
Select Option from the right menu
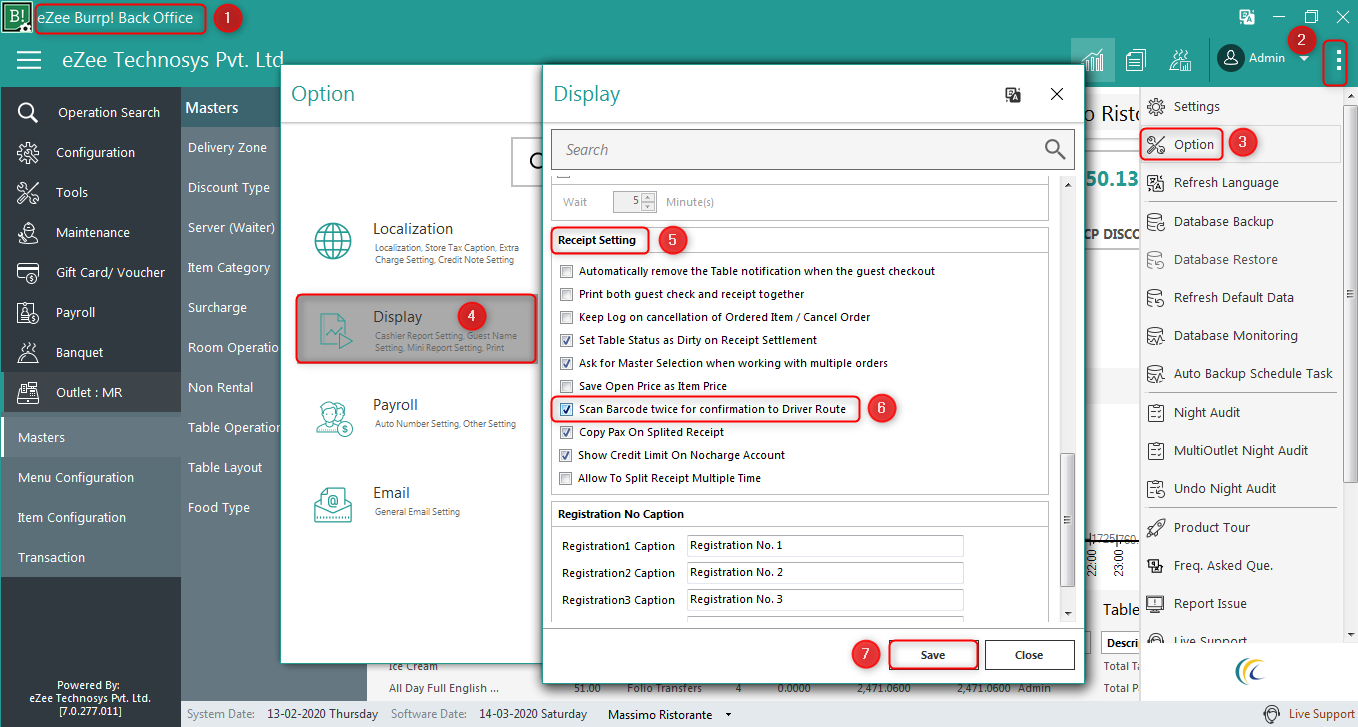(1194, 144)
